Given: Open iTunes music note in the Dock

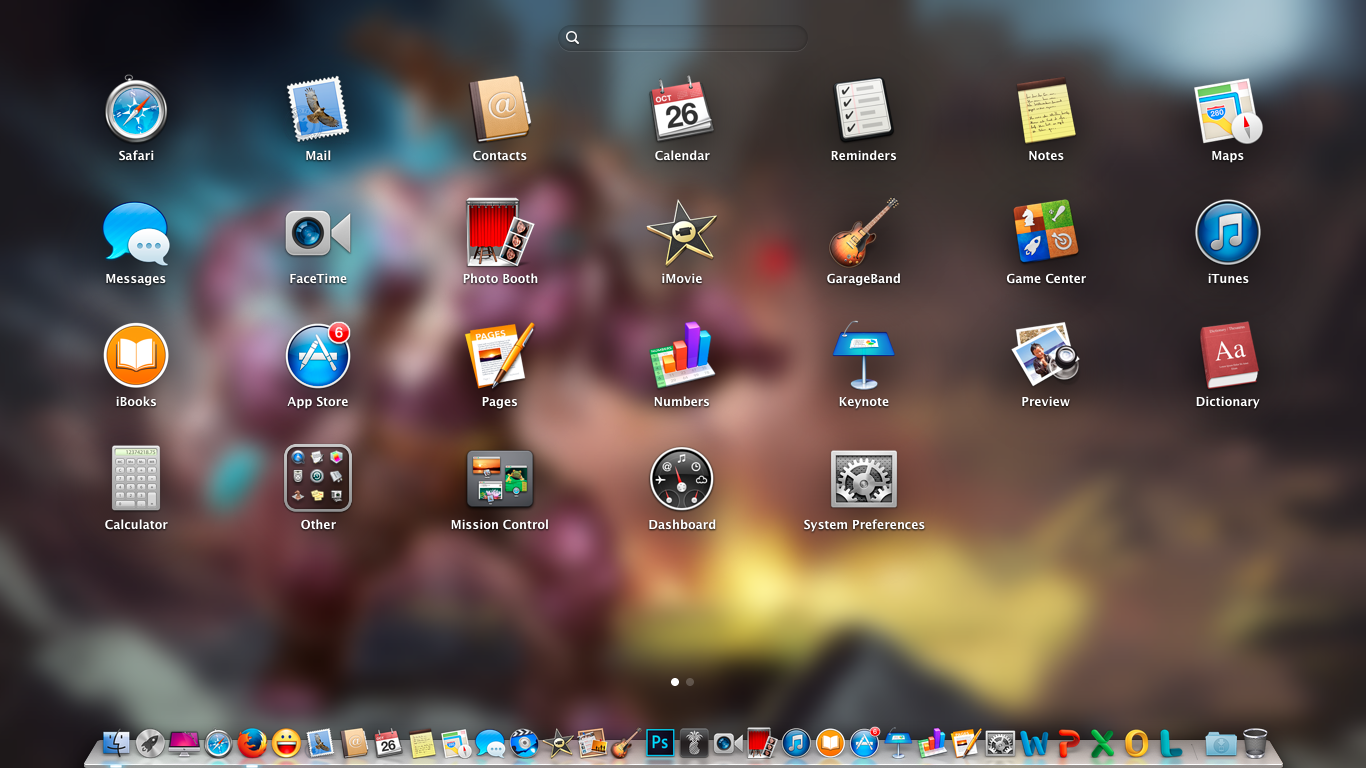Looking at the screenshot, I should 796,743.
